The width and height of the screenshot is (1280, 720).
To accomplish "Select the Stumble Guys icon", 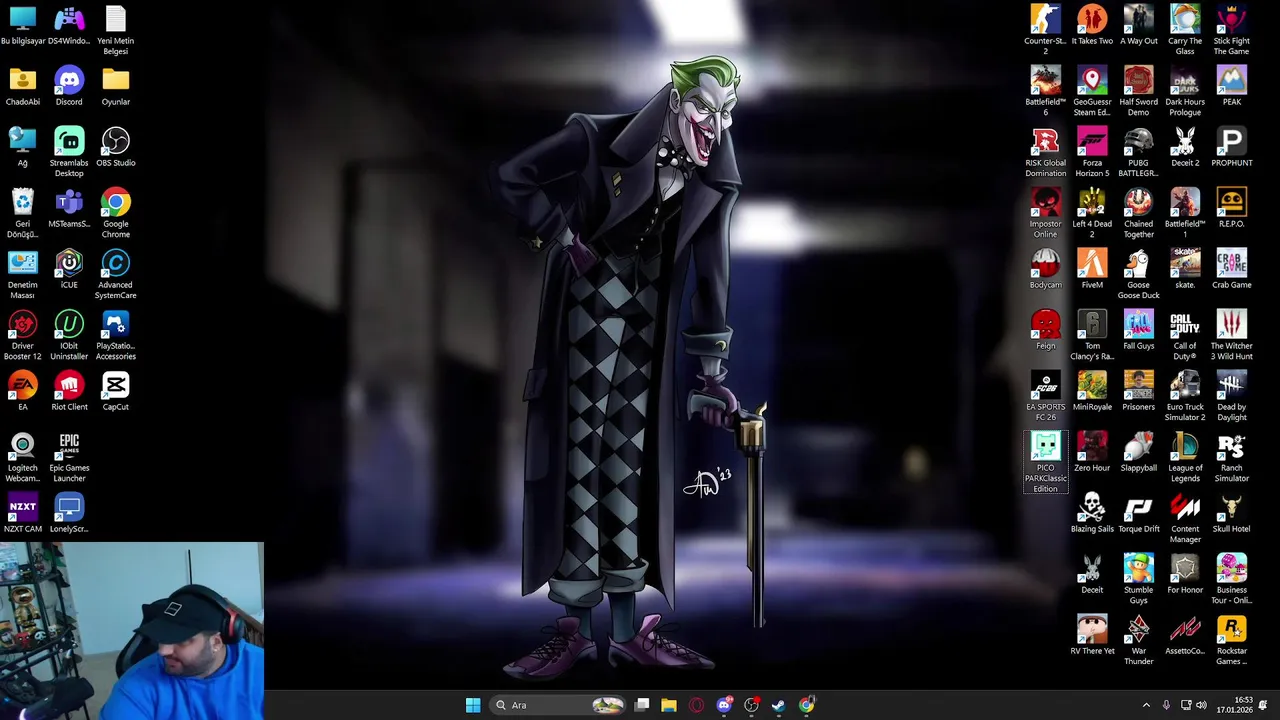I will pos(1138,579).
